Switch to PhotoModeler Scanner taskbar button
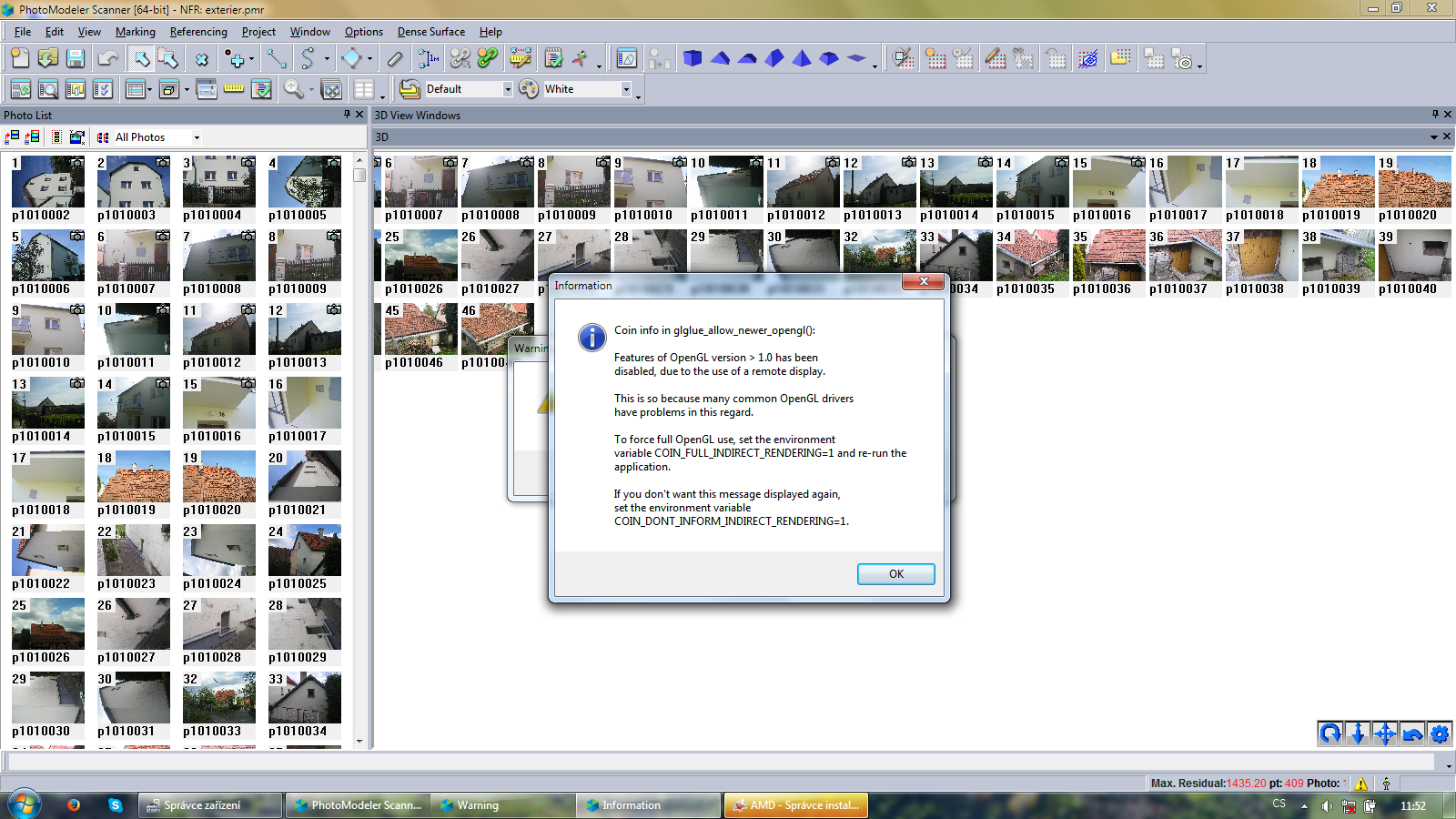Screen dimensions: 1456x819 coord(359,805)
